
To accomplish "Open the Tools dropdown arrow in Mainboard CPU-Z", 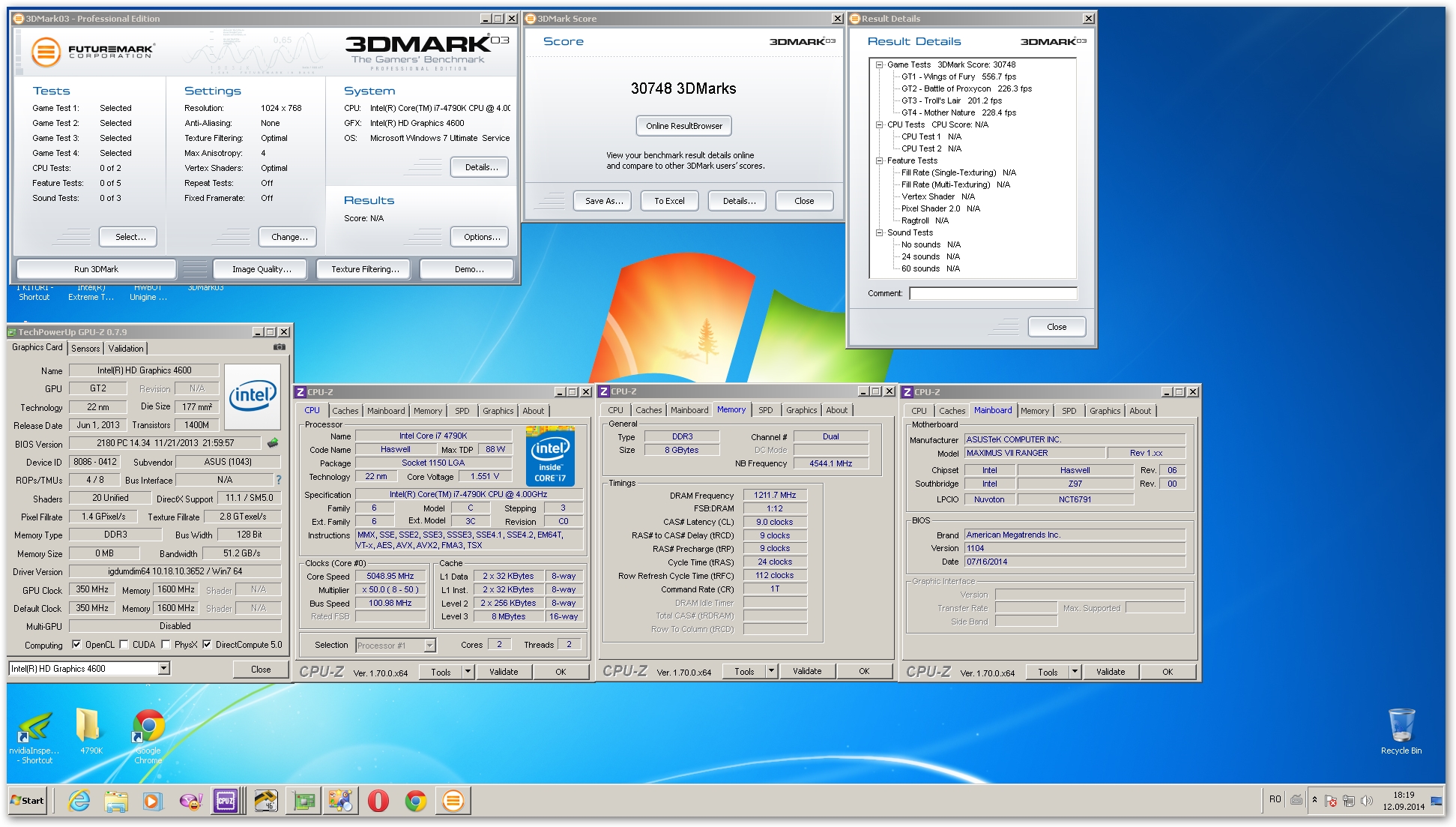I will tap(1075, 672).
